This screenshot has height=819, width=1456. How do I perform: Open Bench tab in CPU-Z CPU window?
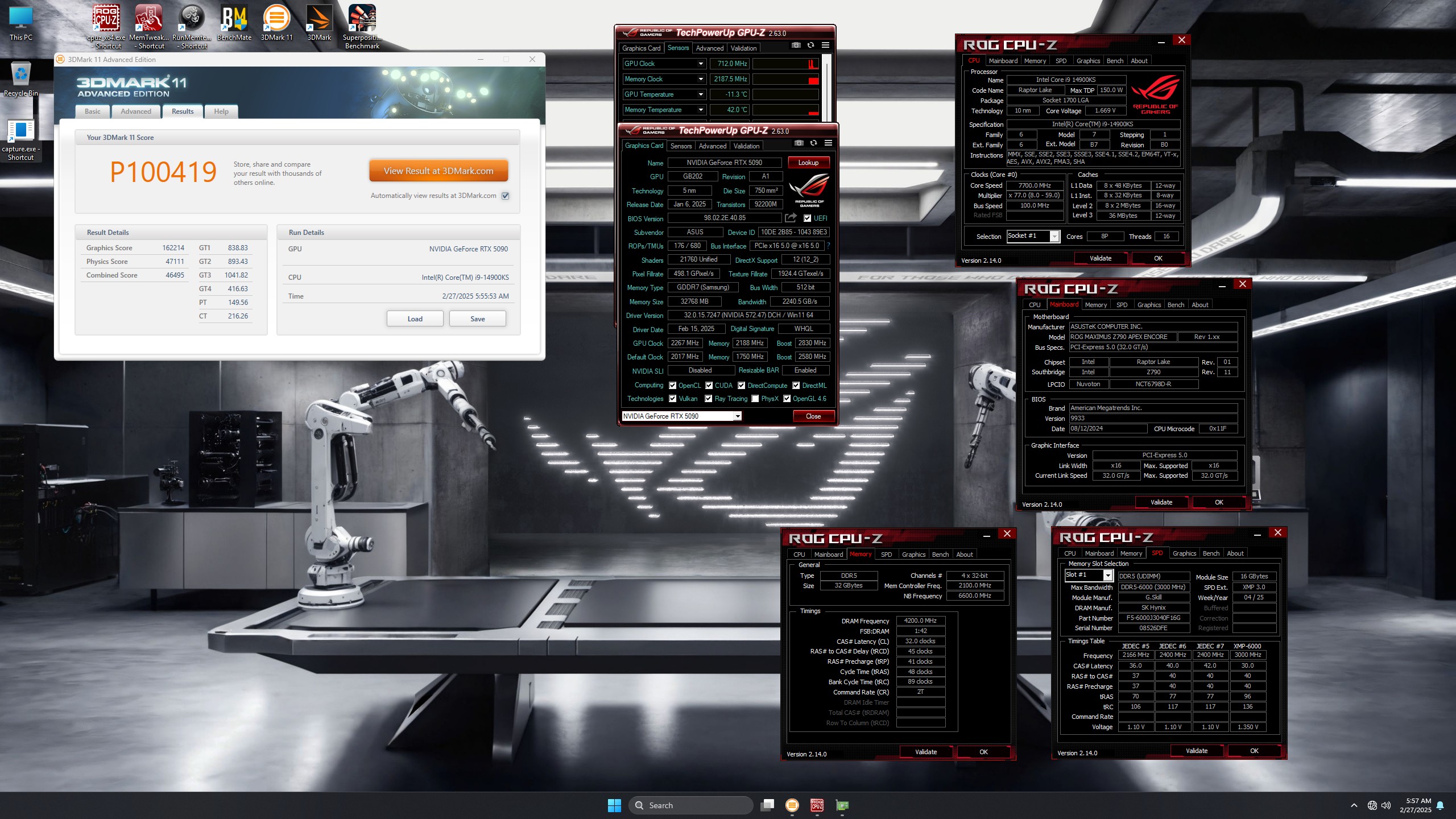(1115, 61)
